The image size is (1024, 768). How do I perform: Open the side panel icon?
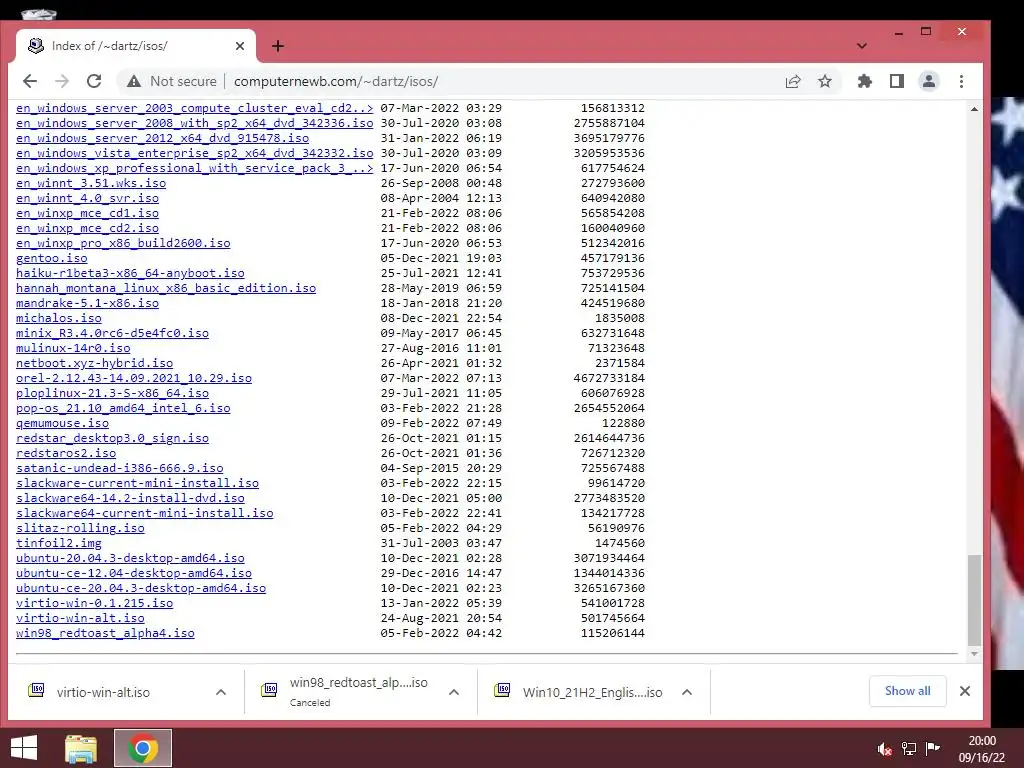897,81
